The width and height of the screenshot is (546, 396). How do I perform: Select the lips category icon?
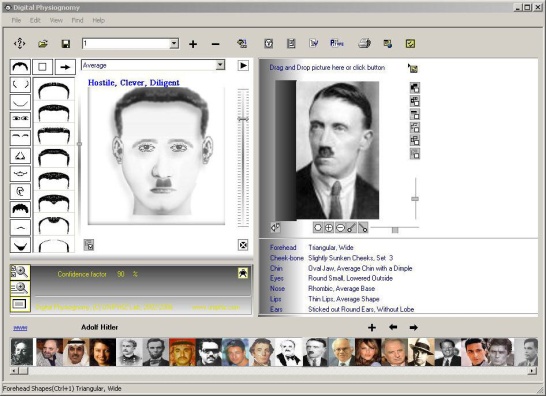20,173
